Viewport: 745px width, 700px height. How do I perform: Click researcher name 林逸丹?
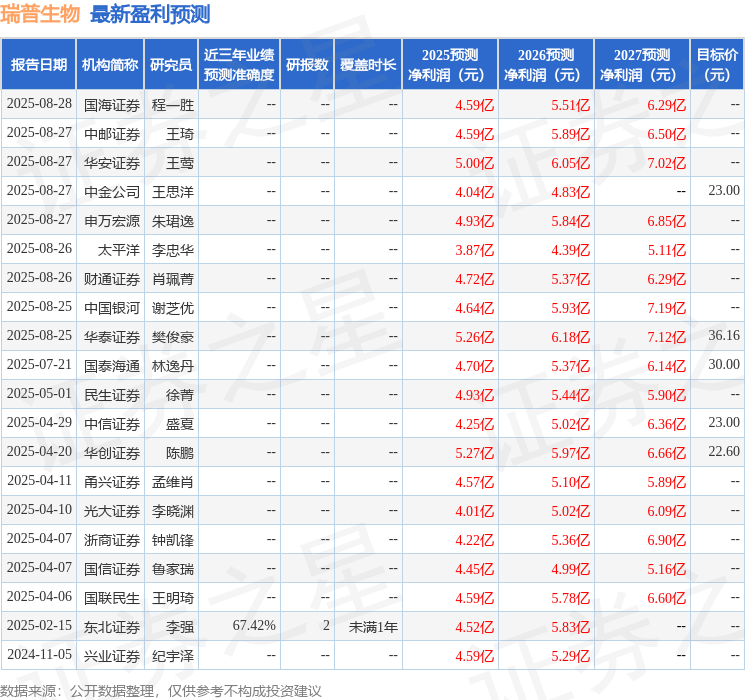173,366
